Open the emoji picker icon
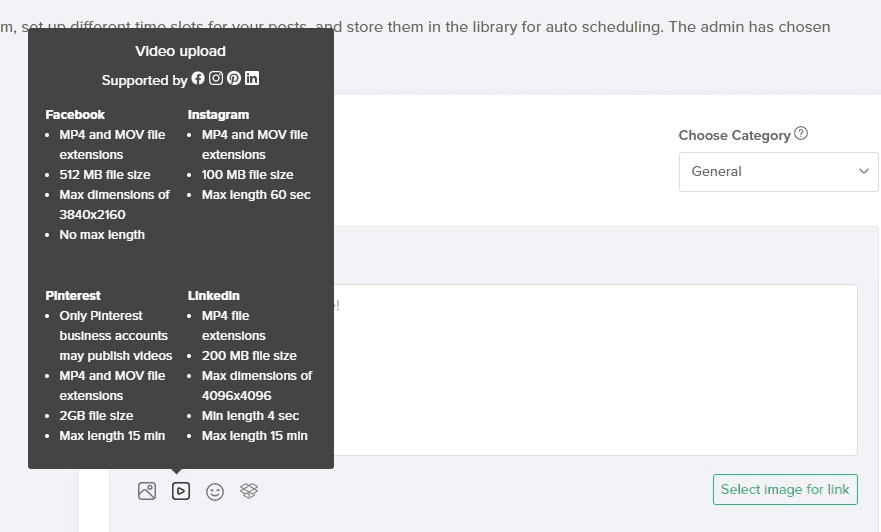 215,492
